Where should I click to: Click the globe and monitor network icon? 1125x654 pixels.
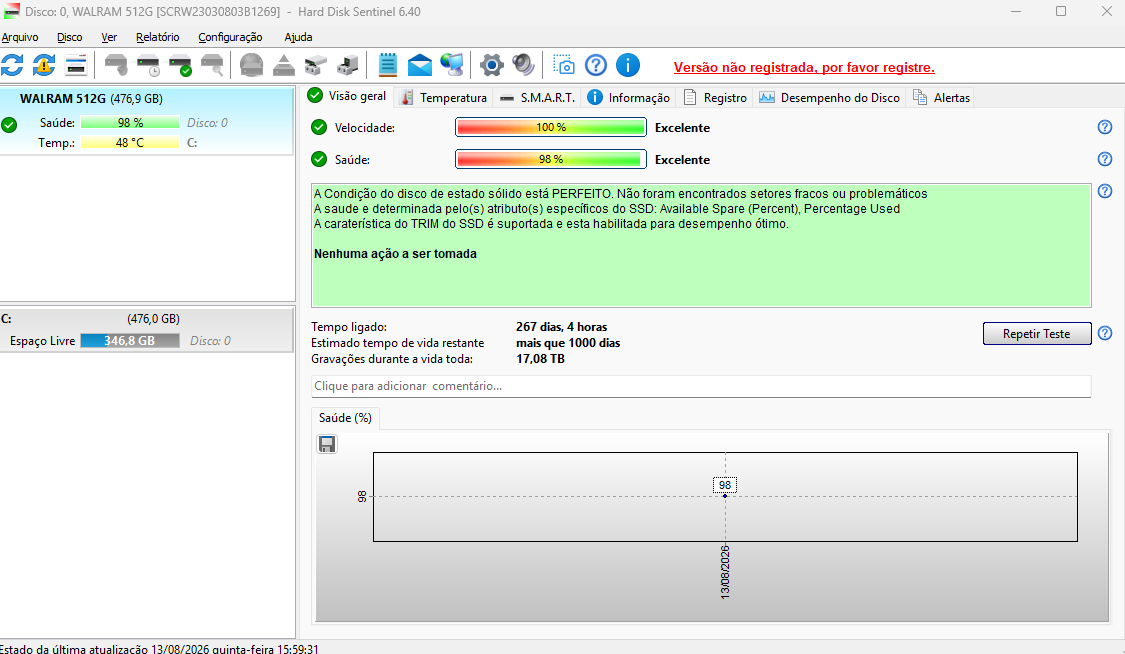[452, 65]
